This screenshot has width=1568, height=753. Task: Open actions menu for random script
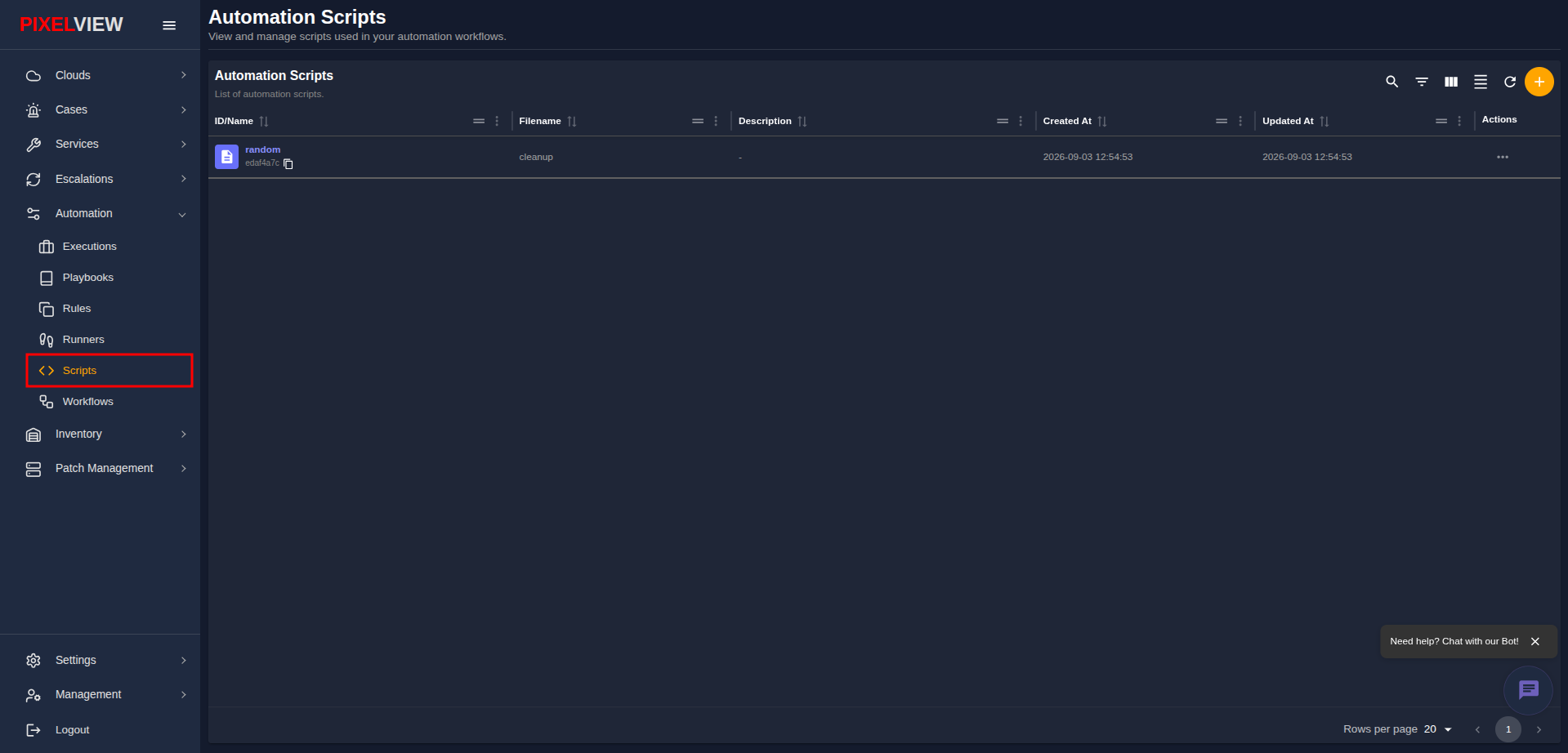[x=1503, y=157]
